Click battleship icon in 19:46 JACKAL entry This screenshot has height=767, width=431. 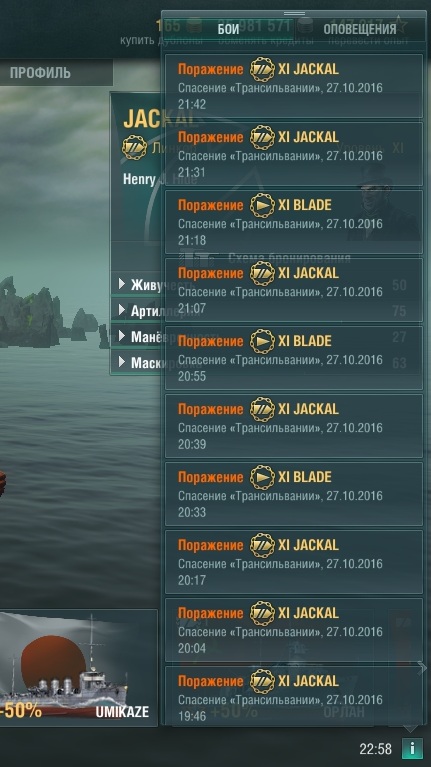[x=262, y=681]
